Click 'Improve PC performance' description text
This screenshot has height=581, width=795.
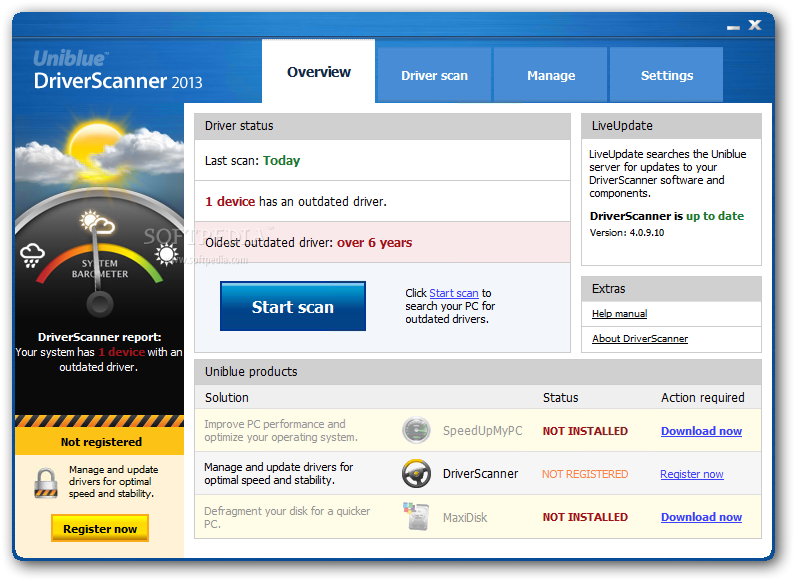tap(281, 430)
